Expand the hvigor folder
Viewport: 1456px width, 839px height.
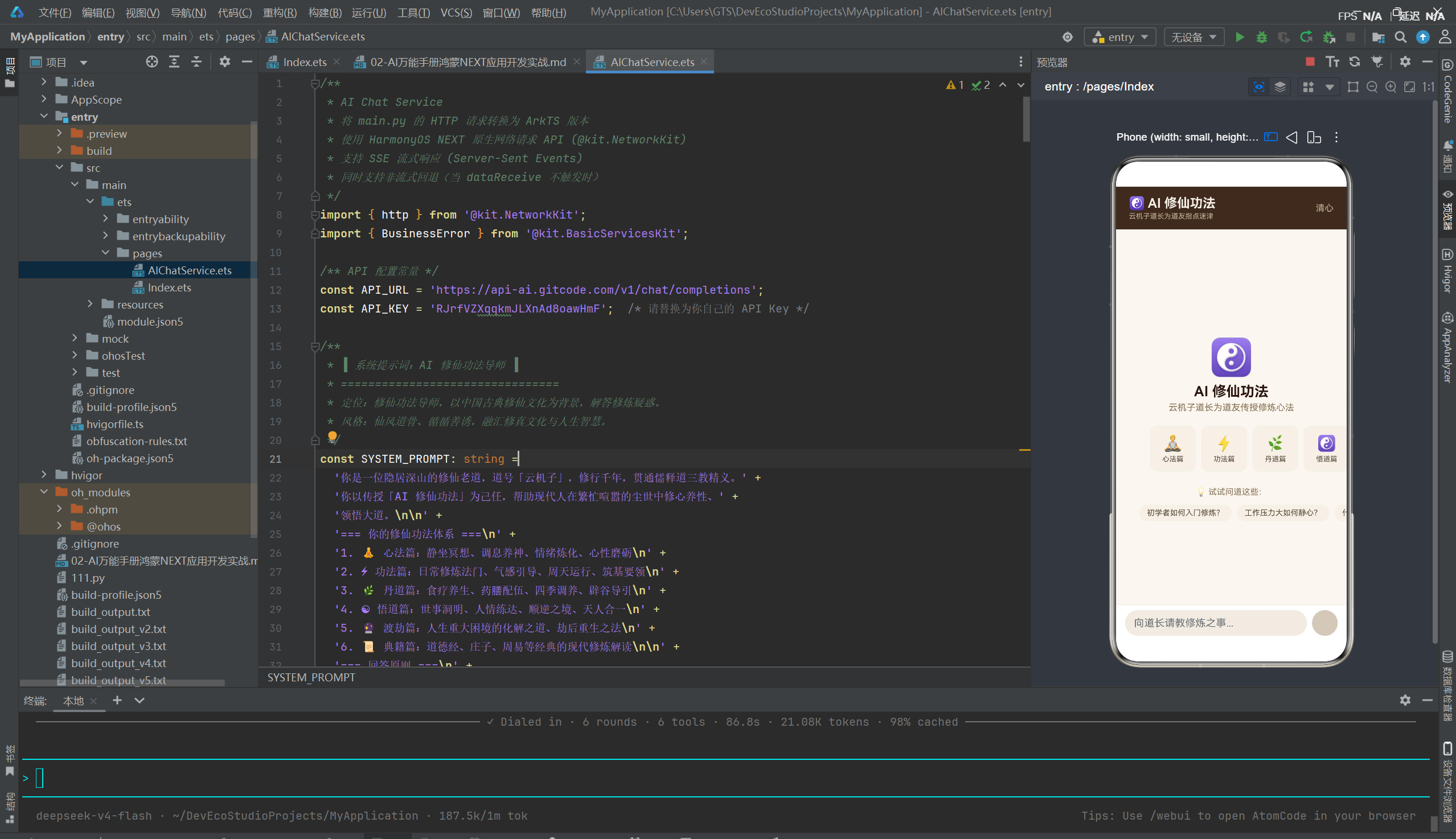click(44, 475)
